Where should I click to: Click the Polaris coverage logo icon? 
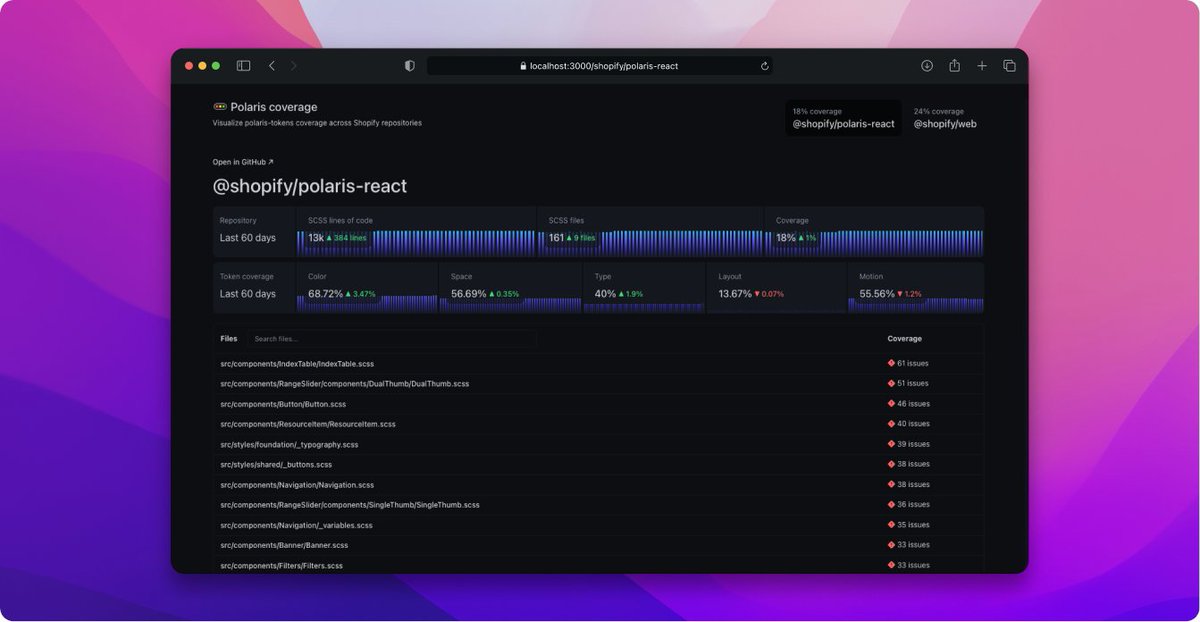[x=220, y=107]
